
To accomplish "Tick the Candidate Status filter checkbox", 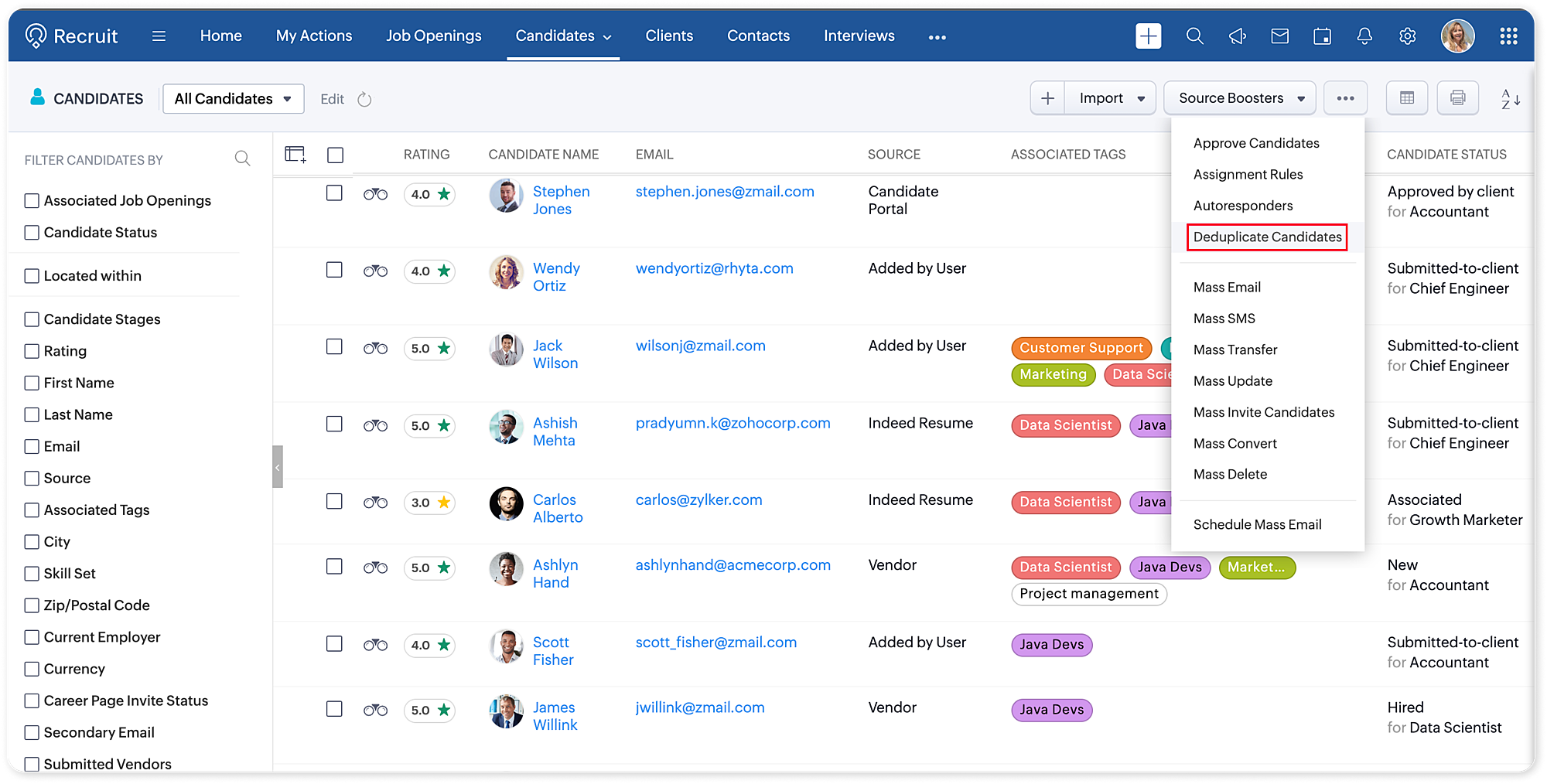I will (x=32, y=233).
